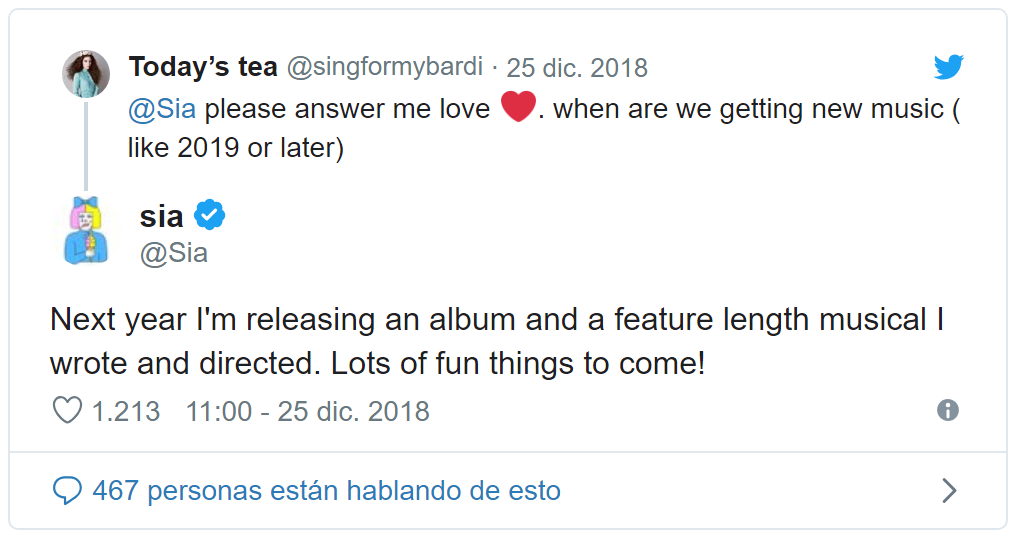The width and height of the screenshot is (1013, 534).
Task: Like the tweet with the heart outline icon
Action: [67, 411]
